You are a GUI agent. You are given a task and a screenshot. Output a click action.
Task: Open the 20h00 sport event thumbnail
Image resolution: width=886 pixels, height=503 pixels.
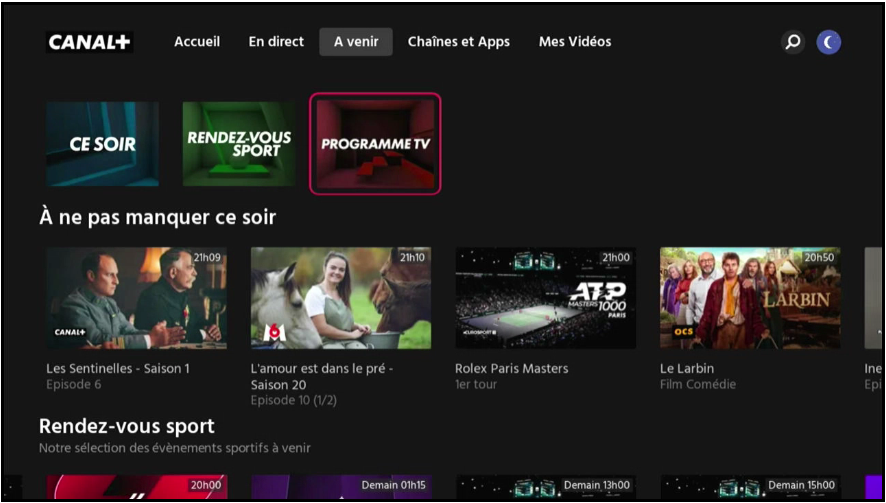click(136, 488)
